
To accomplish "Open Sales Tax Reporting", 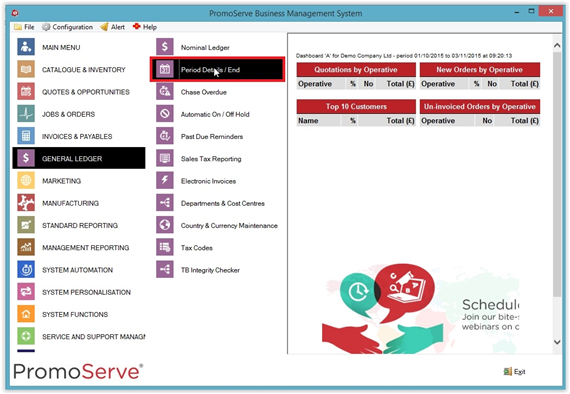I will (x=211, y=159).
